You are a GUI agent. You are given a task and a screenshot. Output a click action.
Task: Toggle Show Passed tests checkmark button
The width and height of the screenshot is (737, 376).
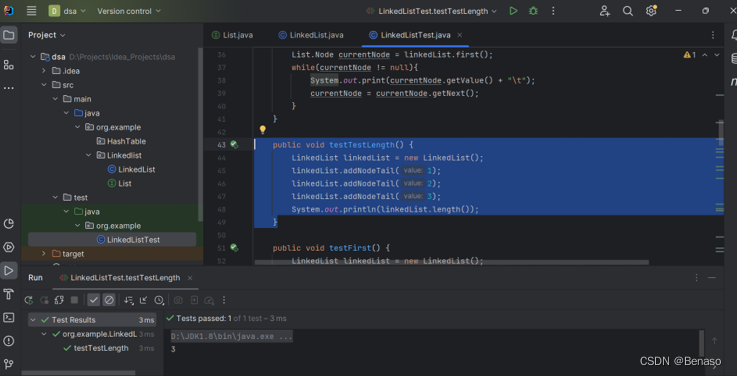pos(94,300)
